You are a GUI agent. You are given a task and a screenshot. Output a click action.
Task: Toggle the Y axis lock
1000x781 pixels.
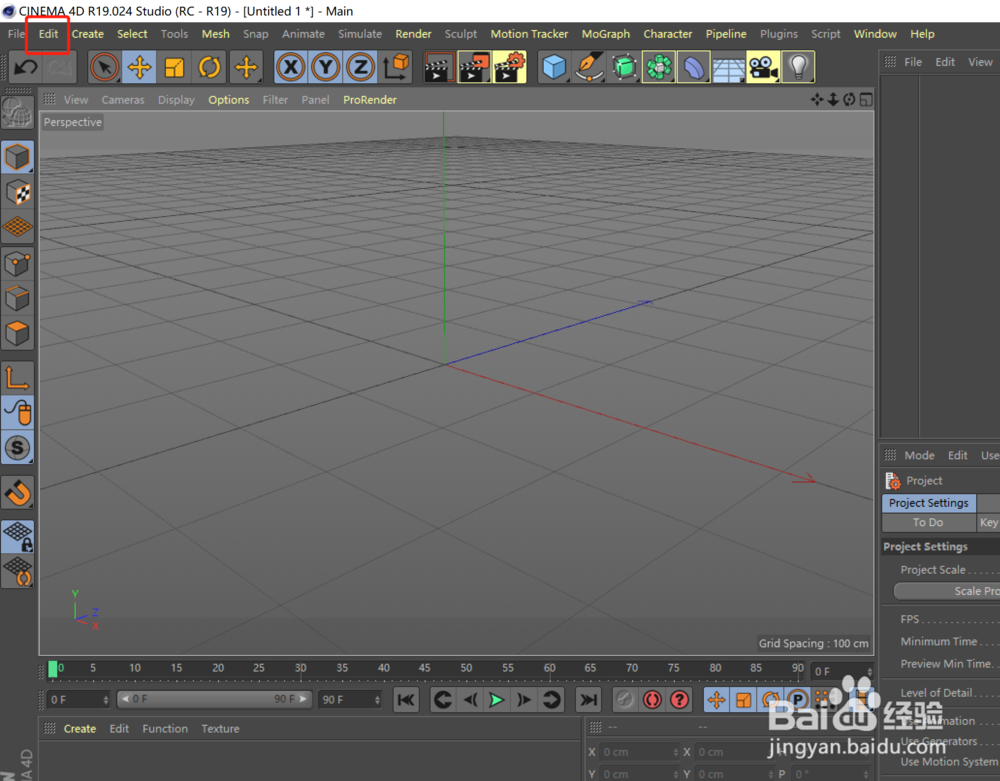[326, 67]
